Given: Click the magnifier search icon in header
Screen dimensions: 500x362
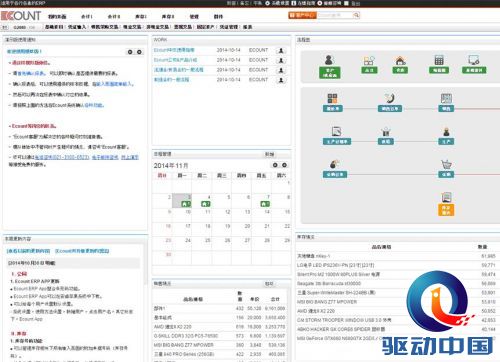Looking at the screenshot, I should pyautogui.click(x=356, y=15).
